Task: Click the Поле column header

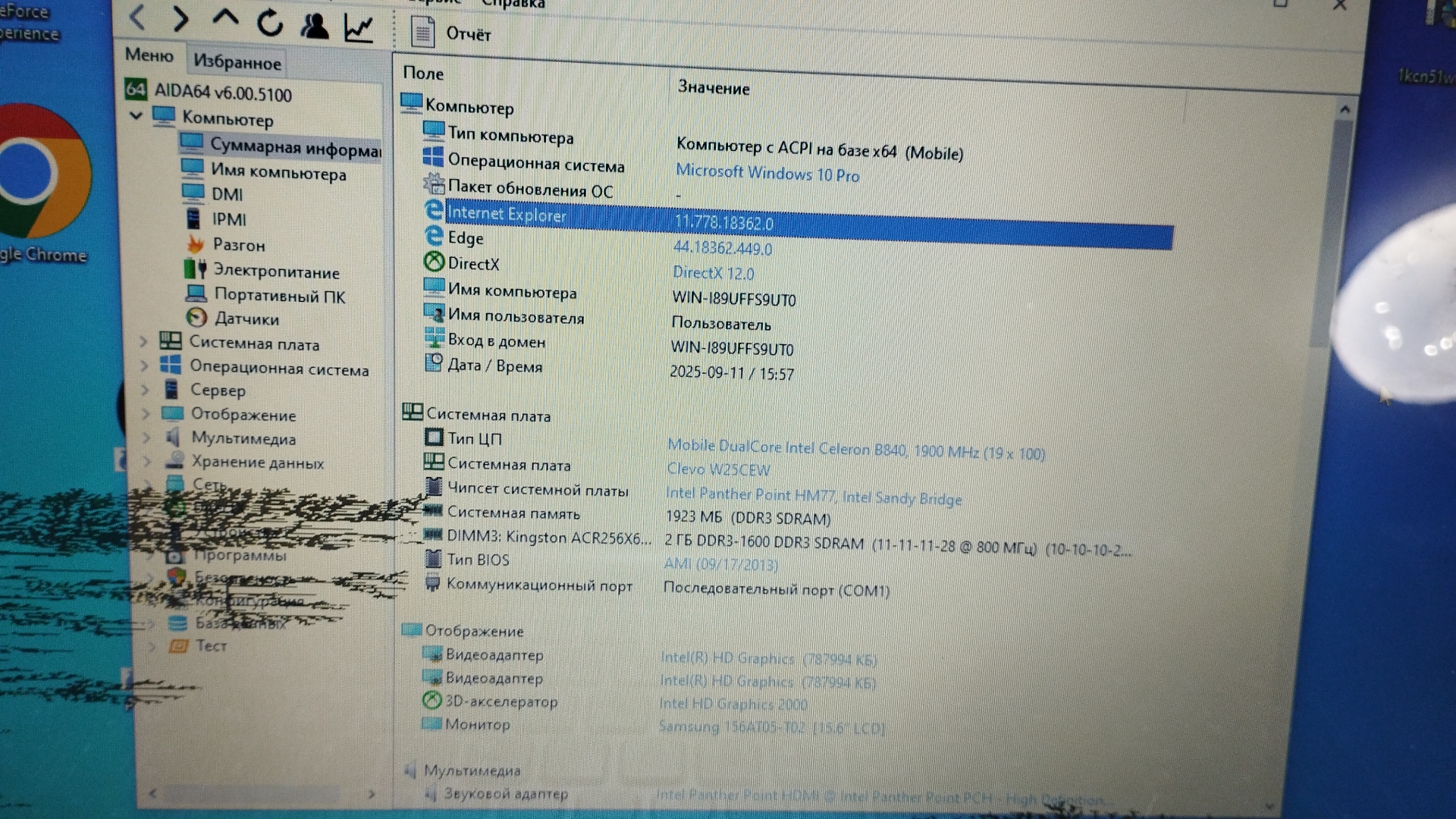Action: click(x=423, y=74)
